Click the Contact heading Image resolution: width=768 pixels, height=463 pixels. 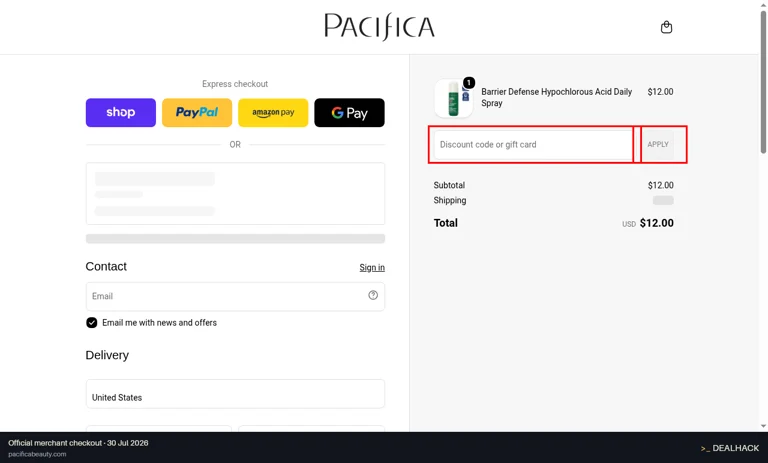pyautogui.click(x=106, y=266)
